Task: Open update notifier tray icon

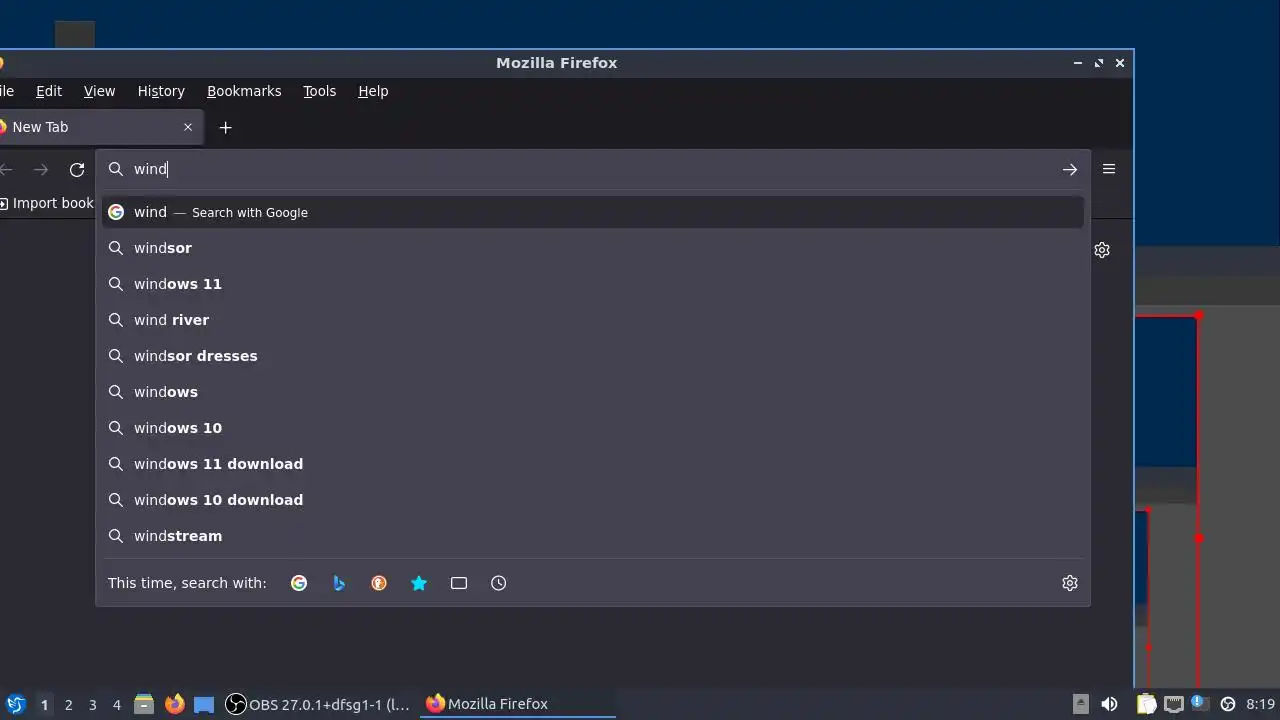Action: (x=1199, y=703)
